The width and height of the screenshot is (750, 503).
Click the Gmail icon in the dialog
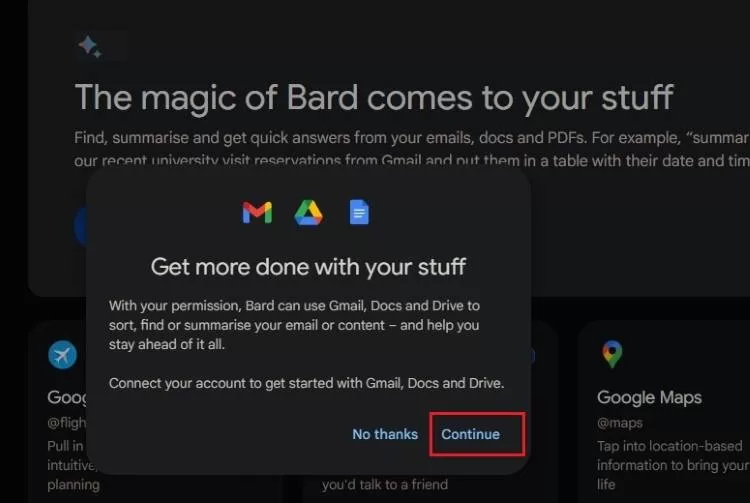pyautogui.click(x=257, y=213)
